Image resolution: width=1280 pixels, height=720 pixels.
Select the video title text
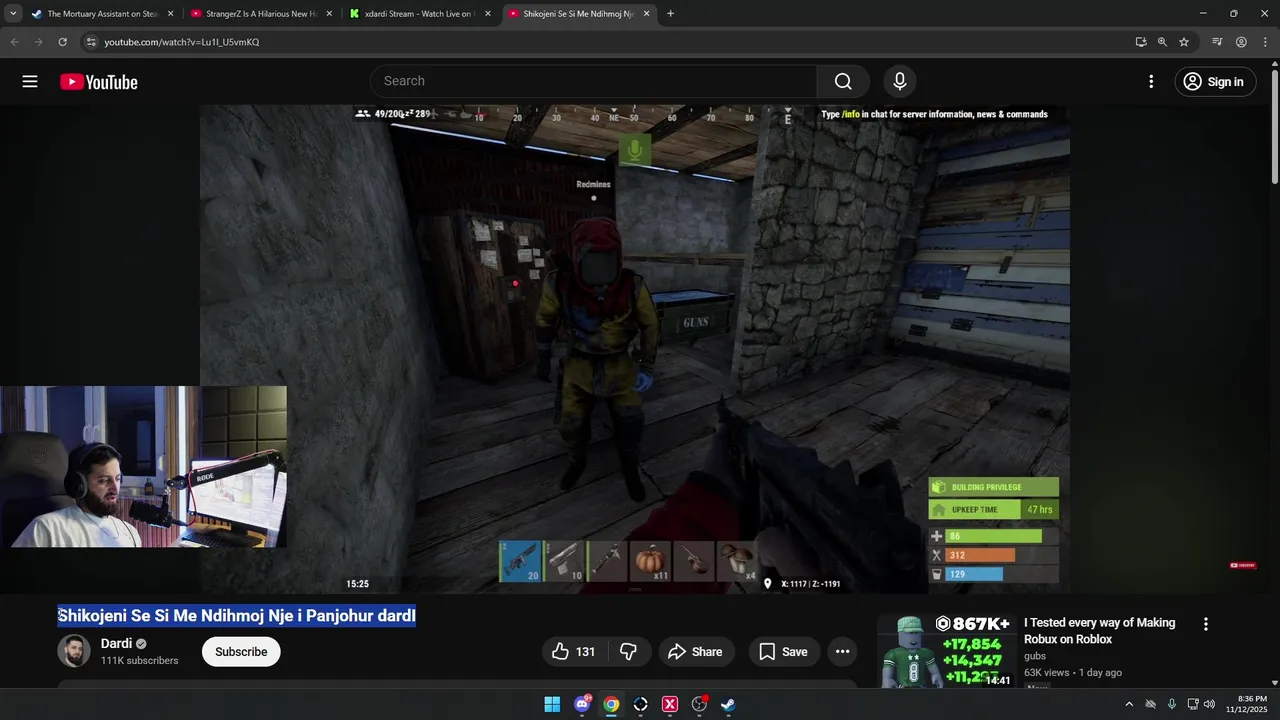point(237,616)
